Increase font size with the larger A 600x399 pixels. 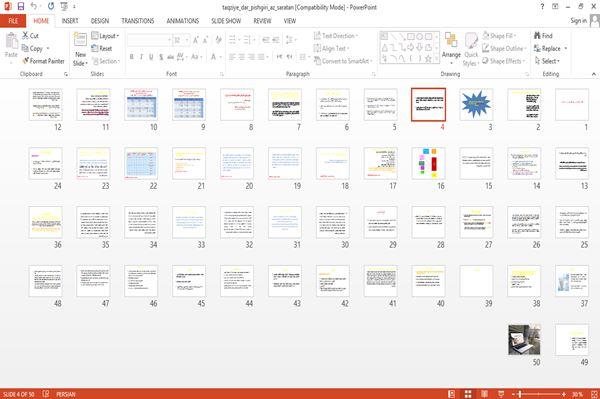pyautogui.click(x=196, y=40)
